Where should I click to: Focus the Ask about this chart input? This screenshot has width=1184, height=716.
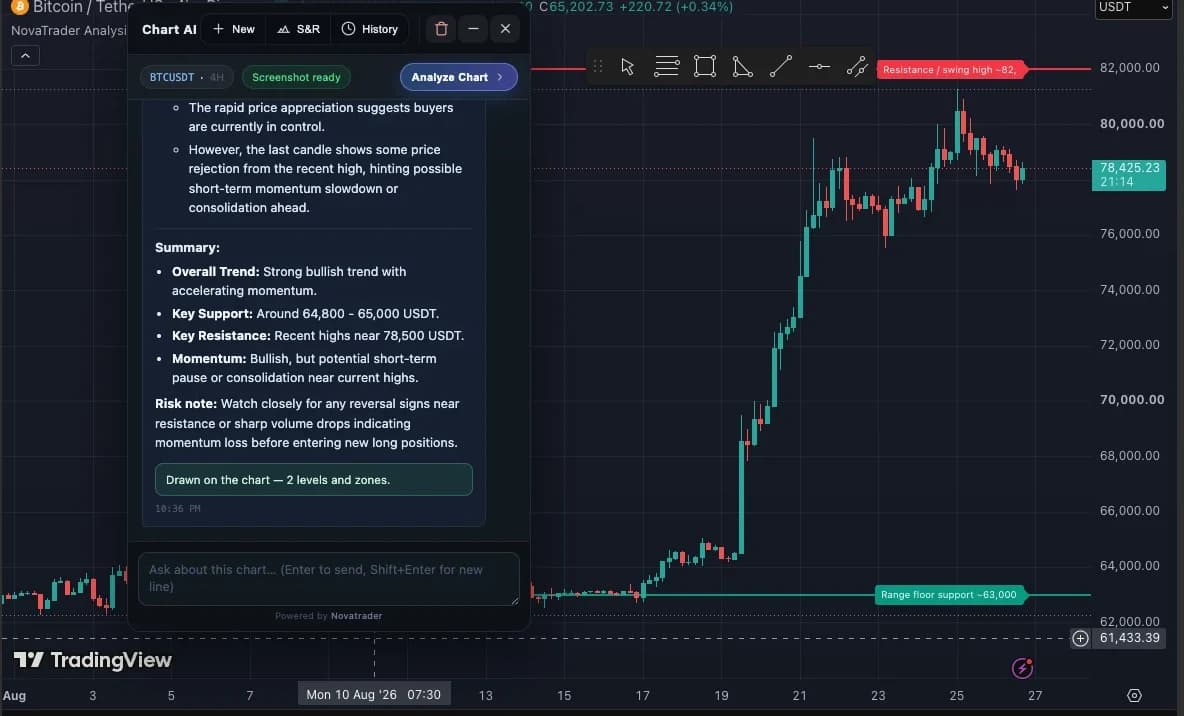328,579
